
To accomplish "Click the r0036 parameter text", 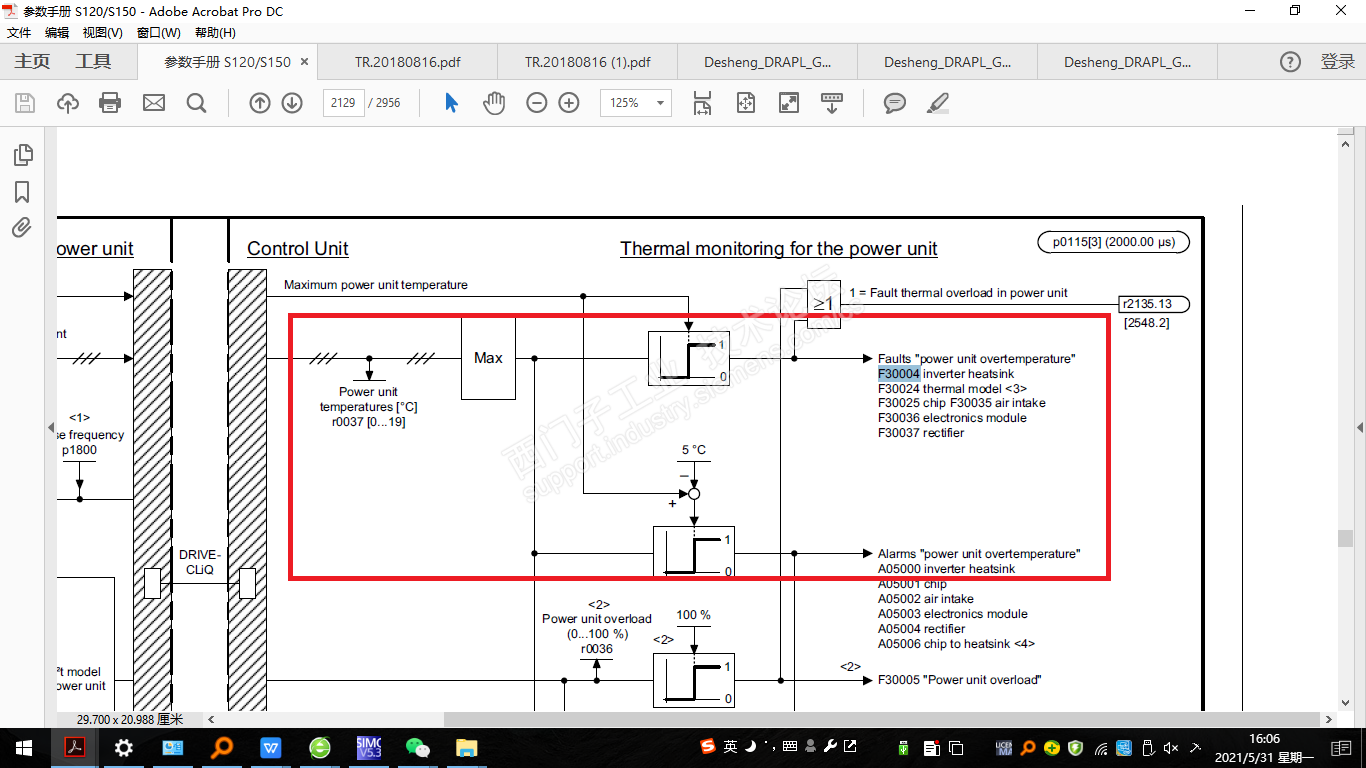I will tap(597, 649).
